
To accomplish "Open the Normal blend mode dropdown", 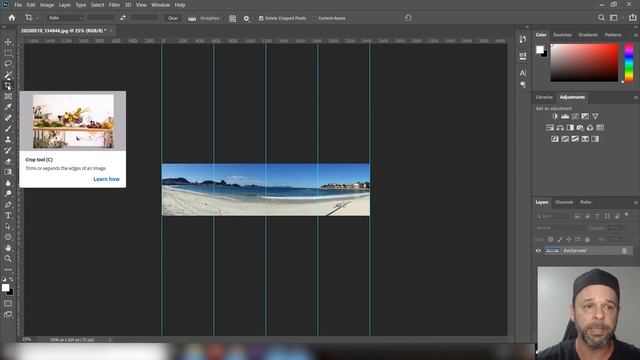I will click(560, 228).
